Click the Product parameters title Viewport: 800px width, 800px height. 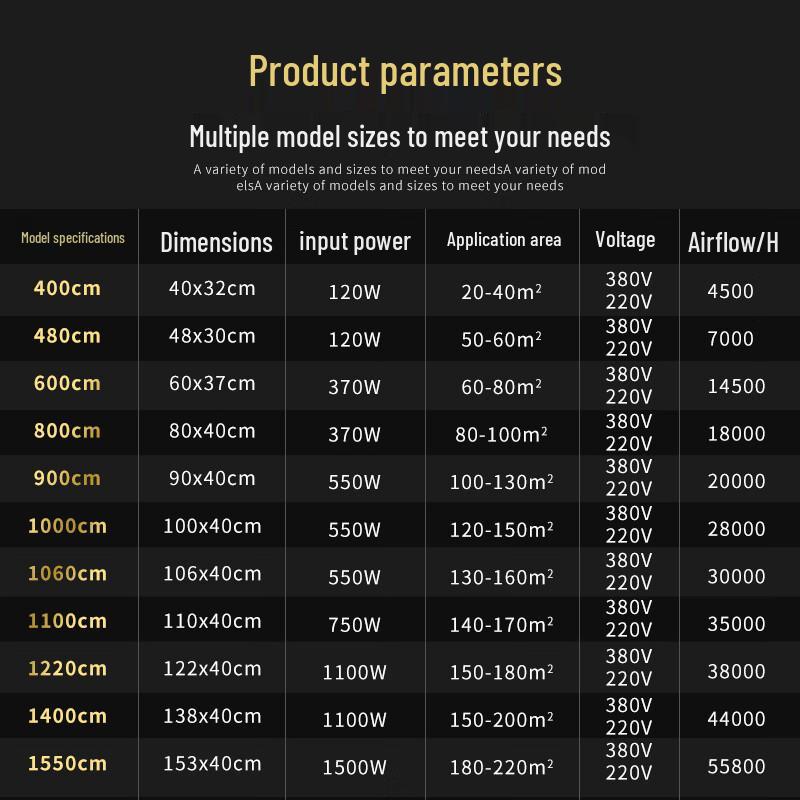(x=406, y=72)
